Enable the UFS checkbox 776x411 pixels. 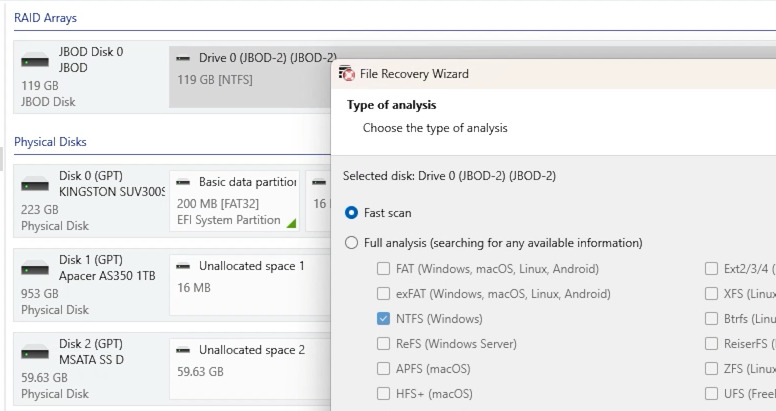711,394
